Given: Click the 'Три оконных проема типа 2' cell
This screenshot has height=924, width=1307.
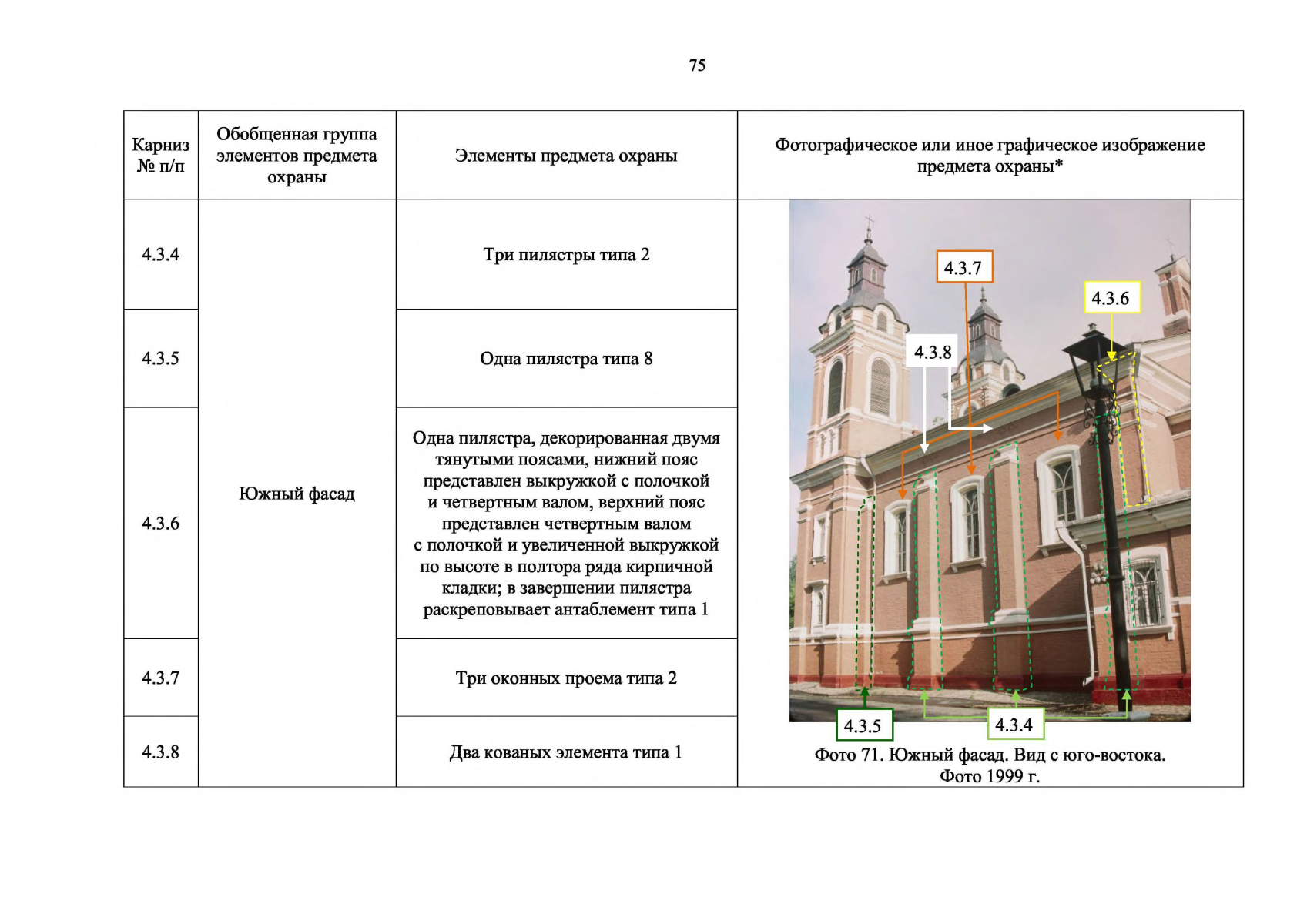Looking at the screenshot, I should click(x=566, y=678).
